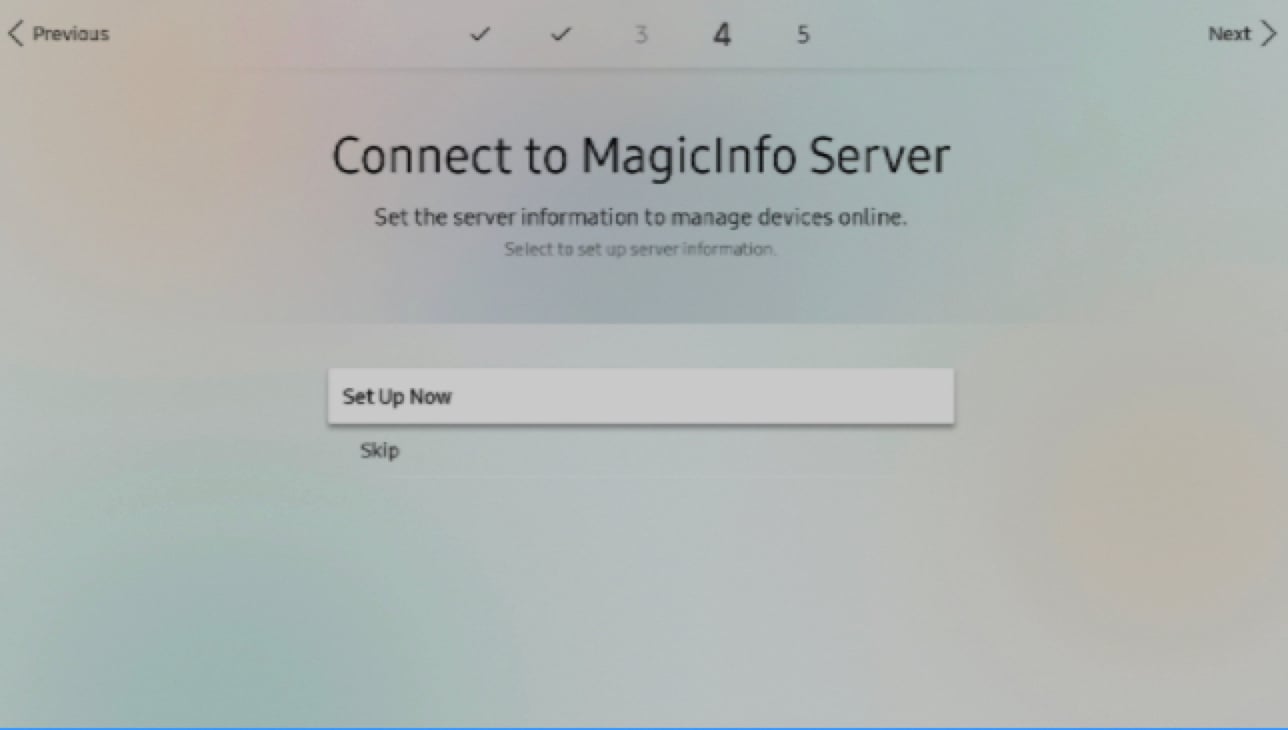Image resolution: width=1288 pixels, height=730 pixels.
Task: Advance using the Next label
Action: pos(1229,34)
